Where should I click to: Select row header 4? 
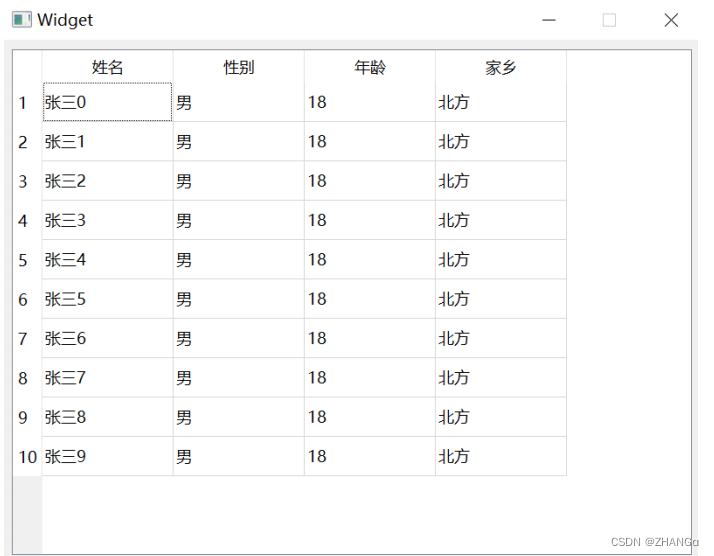click(27, 220)
